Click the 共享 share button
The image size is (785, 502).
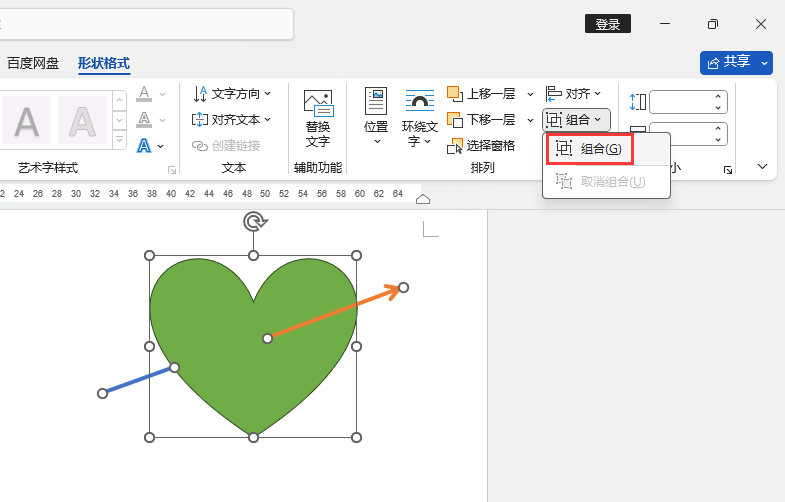tap(729, 63)
